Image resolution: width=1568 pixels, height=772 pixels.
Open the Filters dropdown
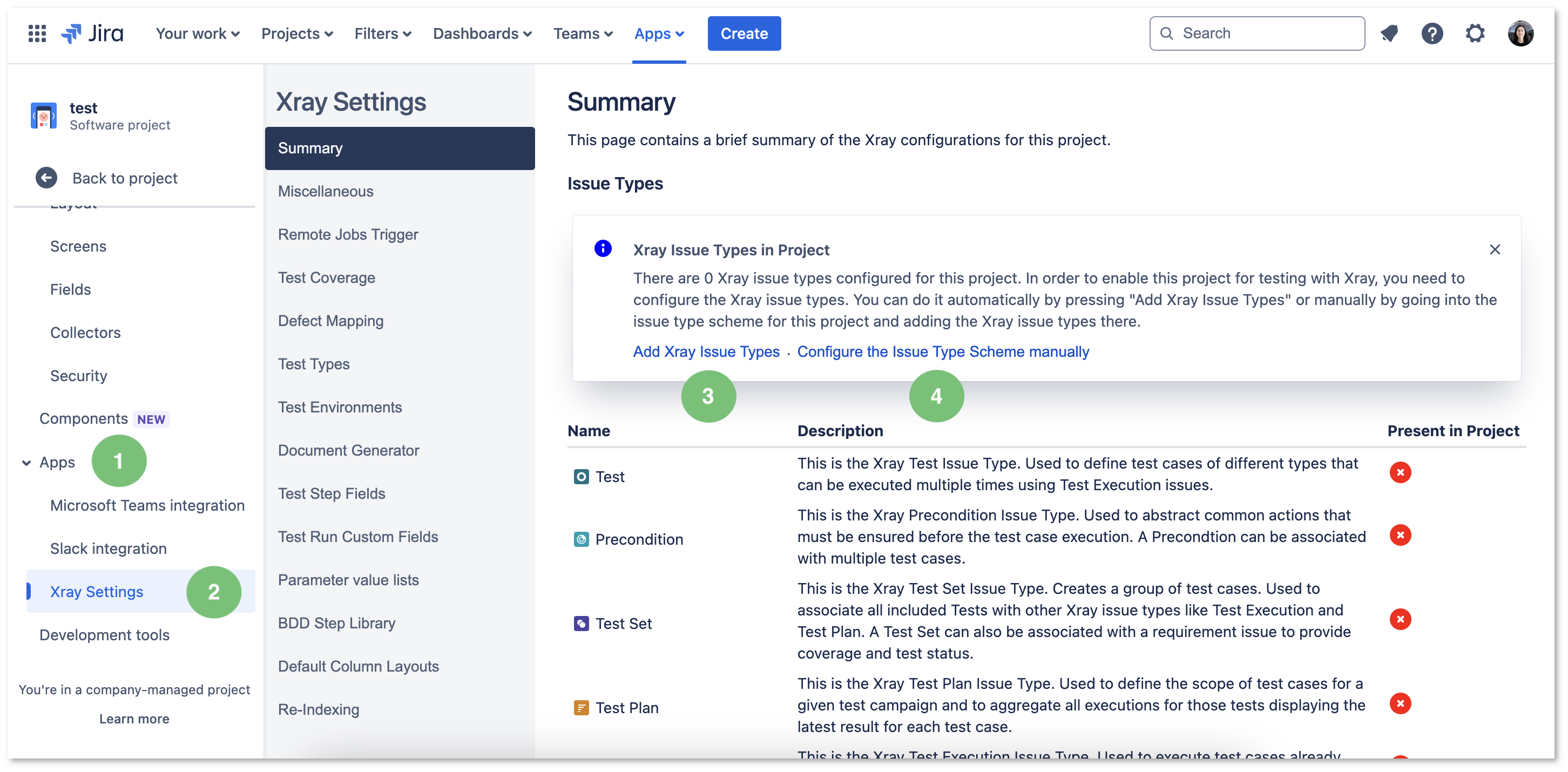click(383, 33)
